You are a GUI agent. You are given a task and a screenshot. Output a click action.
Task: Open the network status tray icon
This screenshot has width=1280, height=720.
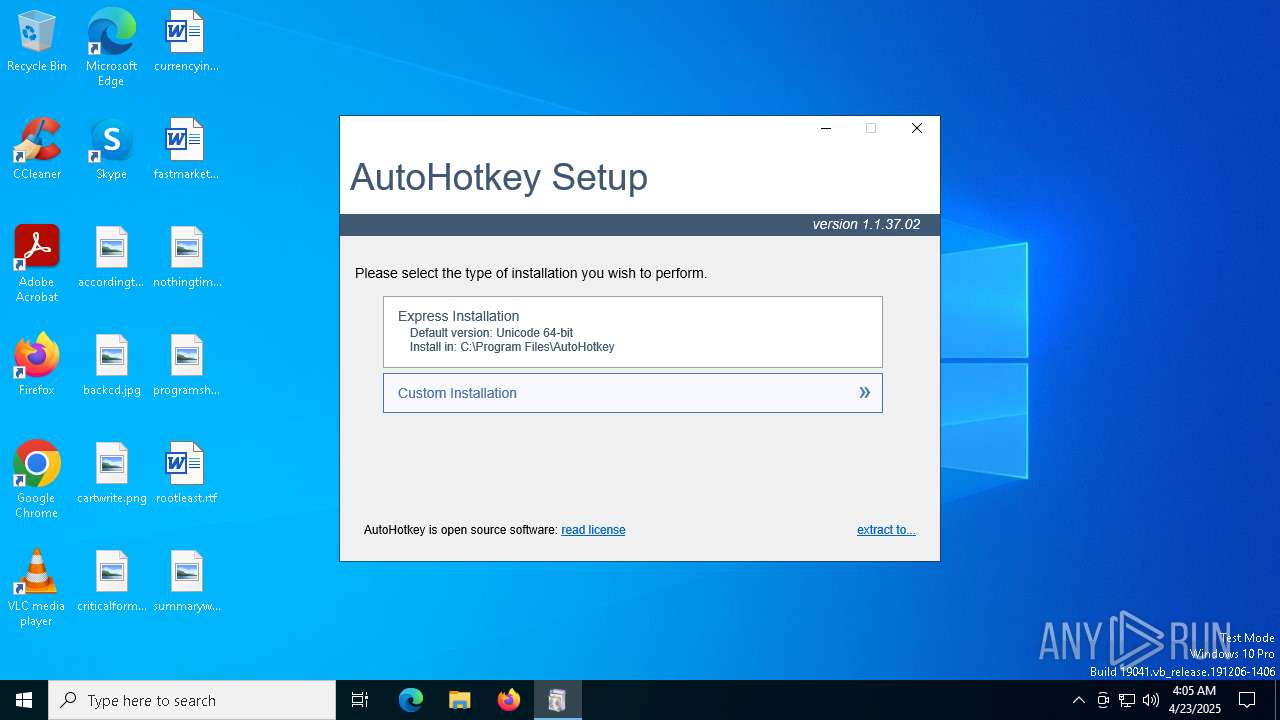coord(1127,700)
